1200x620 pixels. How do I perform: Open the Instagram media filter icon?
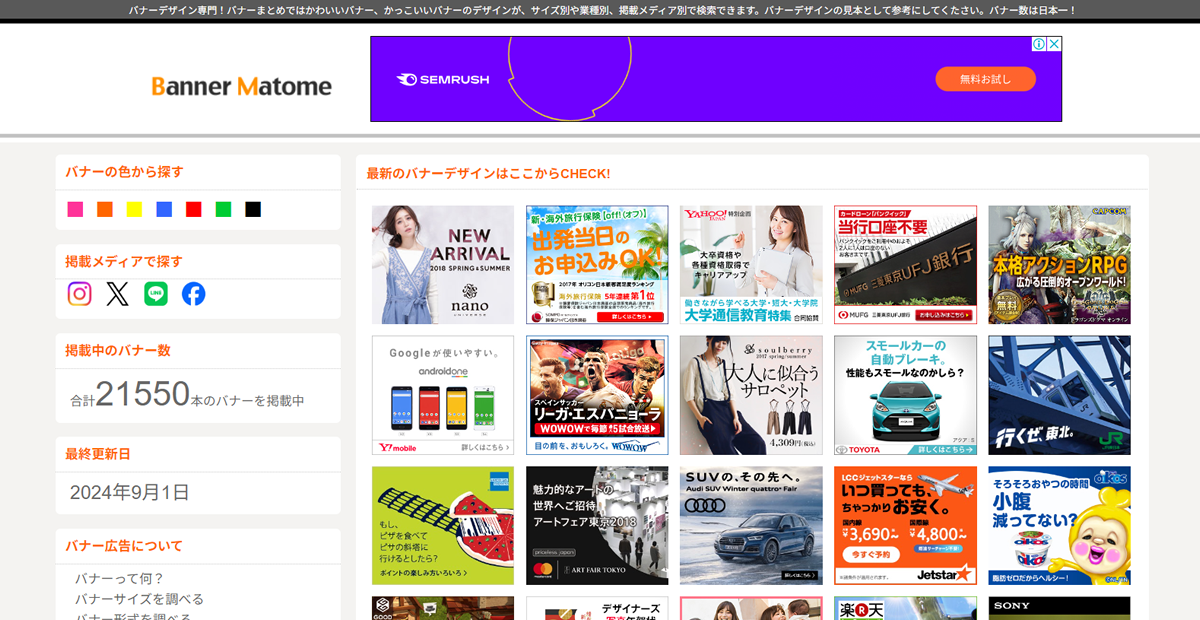[80, 293]
